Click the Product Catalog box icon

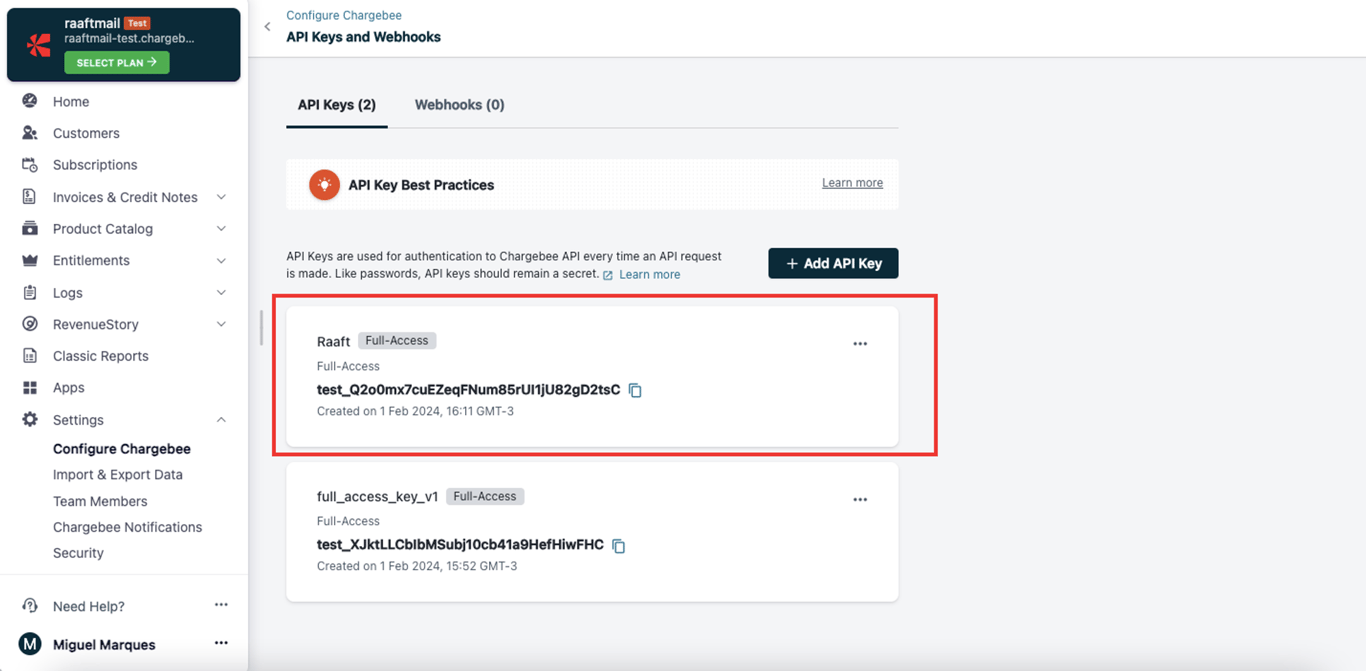(x=30, y=229)
